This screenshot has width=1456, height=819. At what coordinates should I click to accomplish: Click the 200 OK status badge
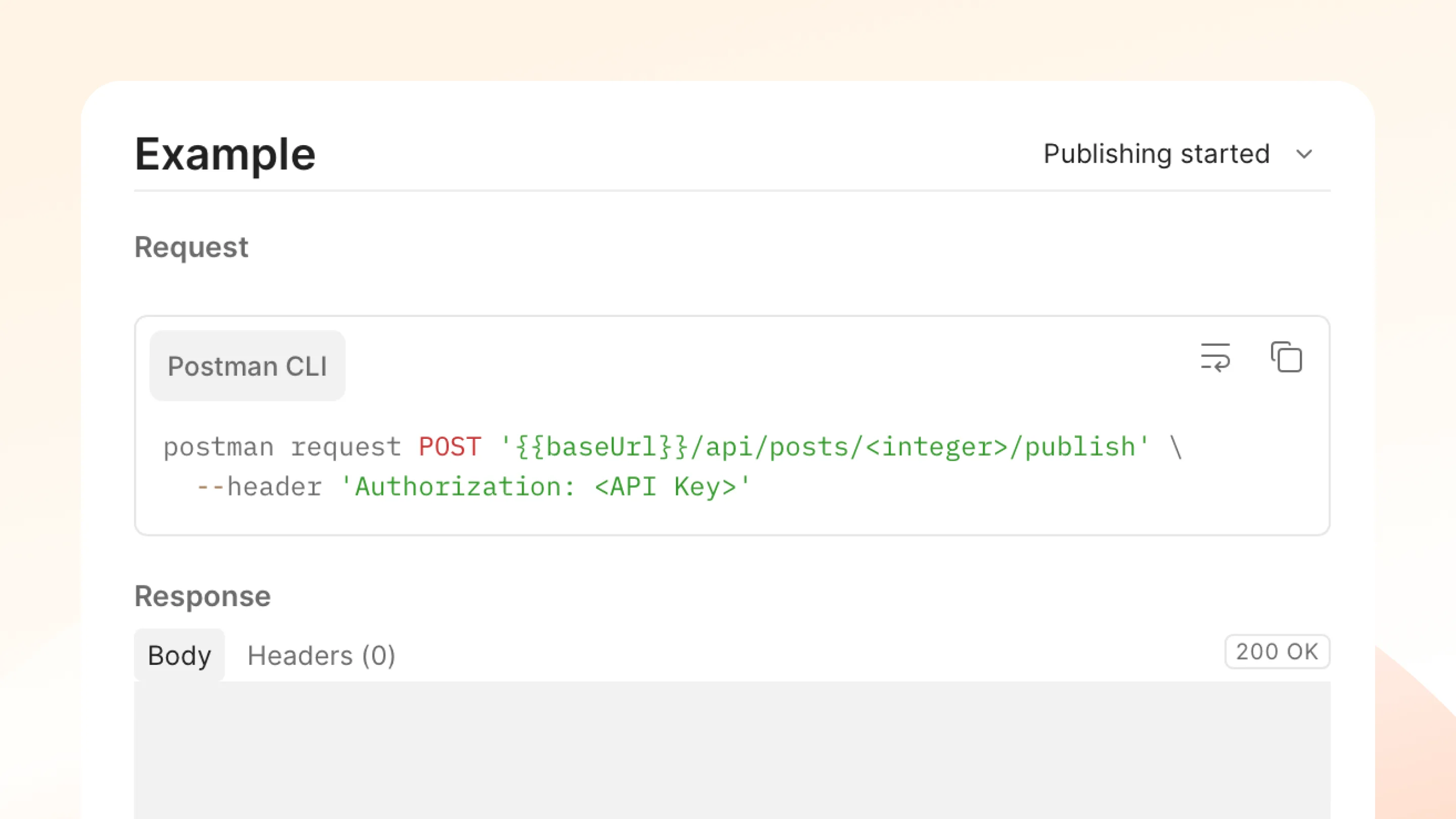pos(1277,652)
